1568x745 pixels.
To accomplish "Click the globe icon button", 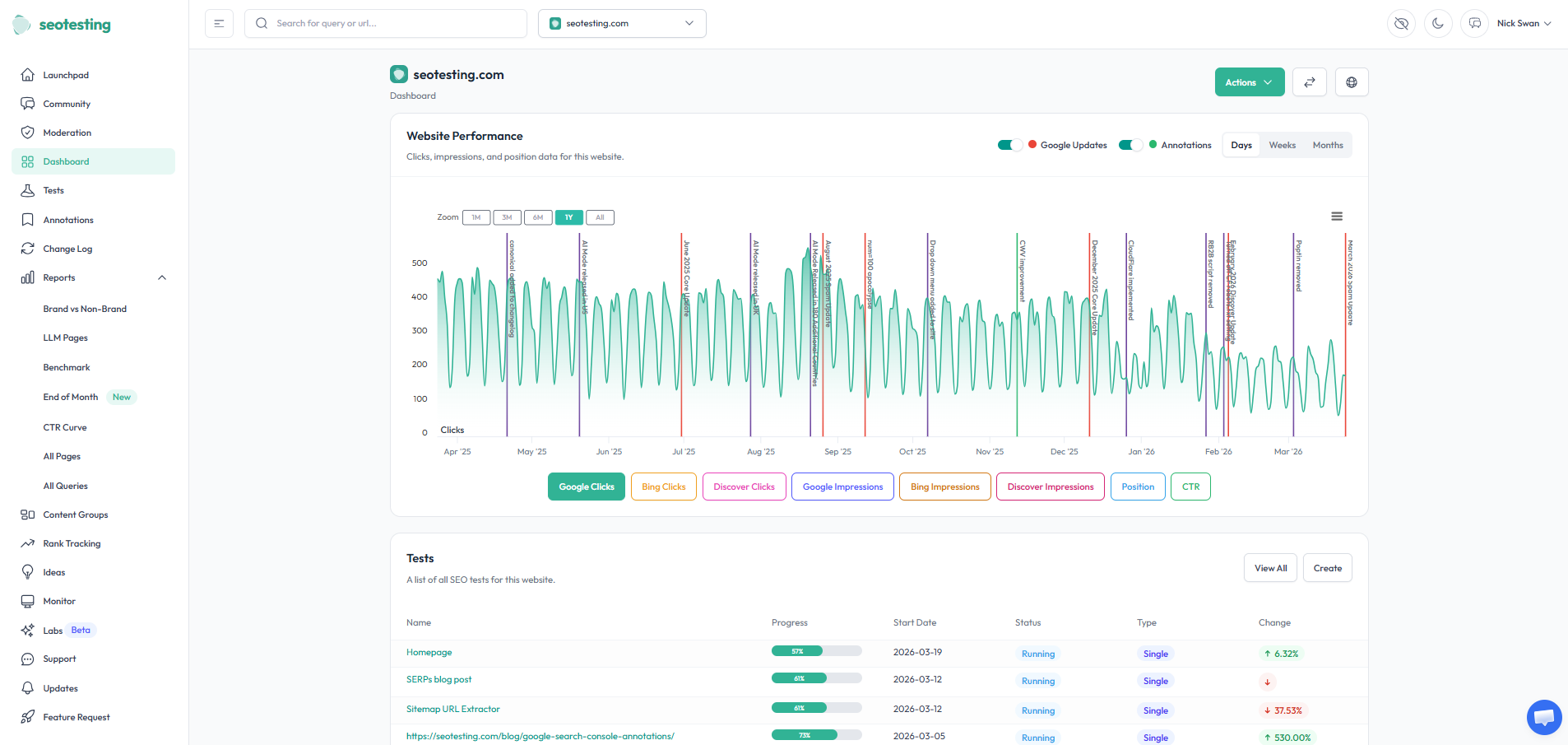I will coord(1351,82).
